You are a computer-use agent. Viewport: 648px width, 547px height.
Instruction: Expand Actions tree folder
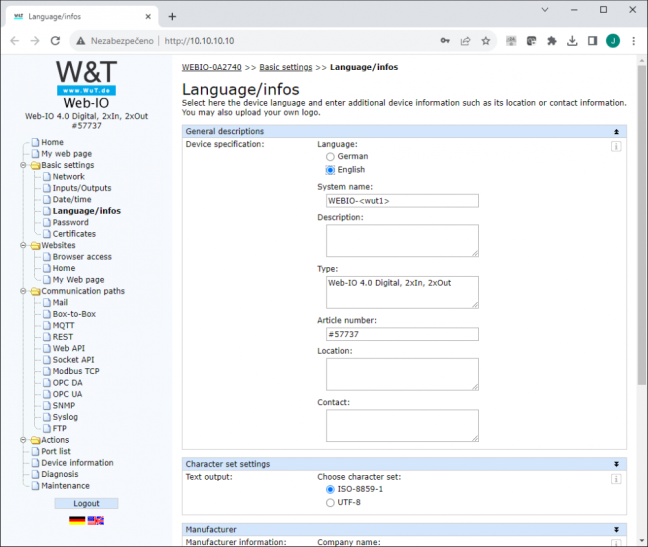tap(23, 440)
